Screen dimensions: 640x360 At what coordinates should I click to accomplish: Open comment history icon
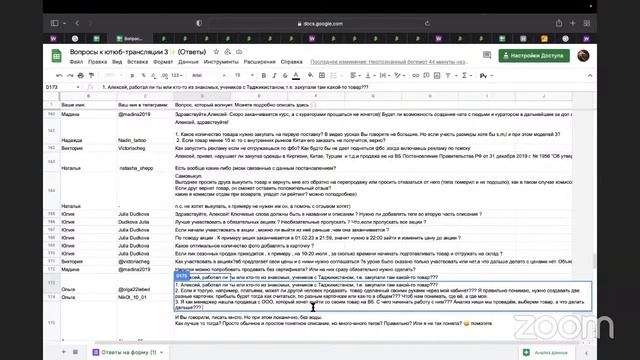[487, 55]
